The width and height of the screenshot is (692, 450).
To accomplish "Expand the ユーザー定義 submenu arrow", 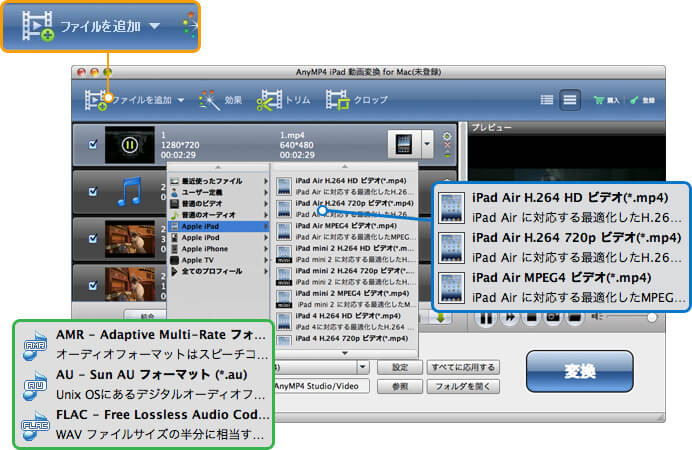I will click(266, 192).
